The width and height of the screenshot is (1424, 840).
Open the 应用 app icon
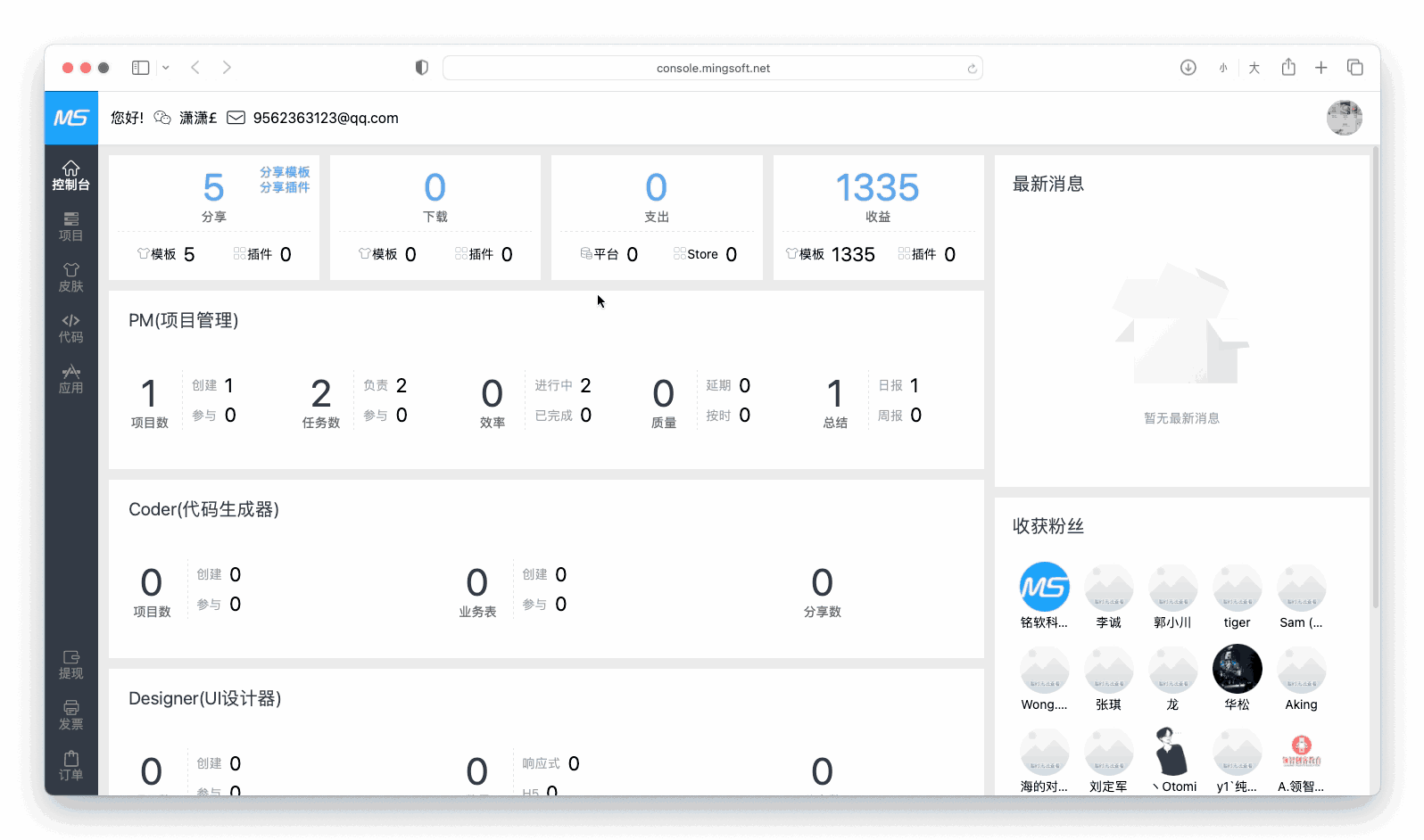coord(70,379)
